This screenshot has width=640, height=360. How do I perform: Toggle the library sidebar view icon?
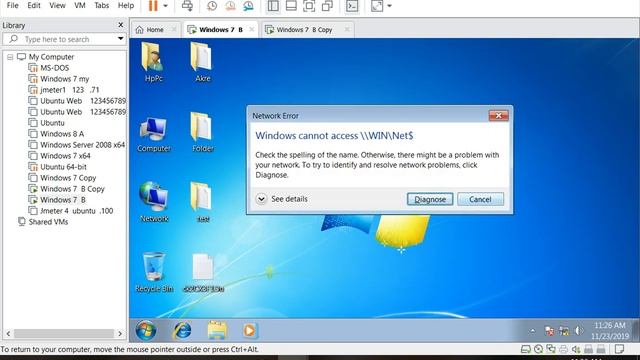pos(273,6)
